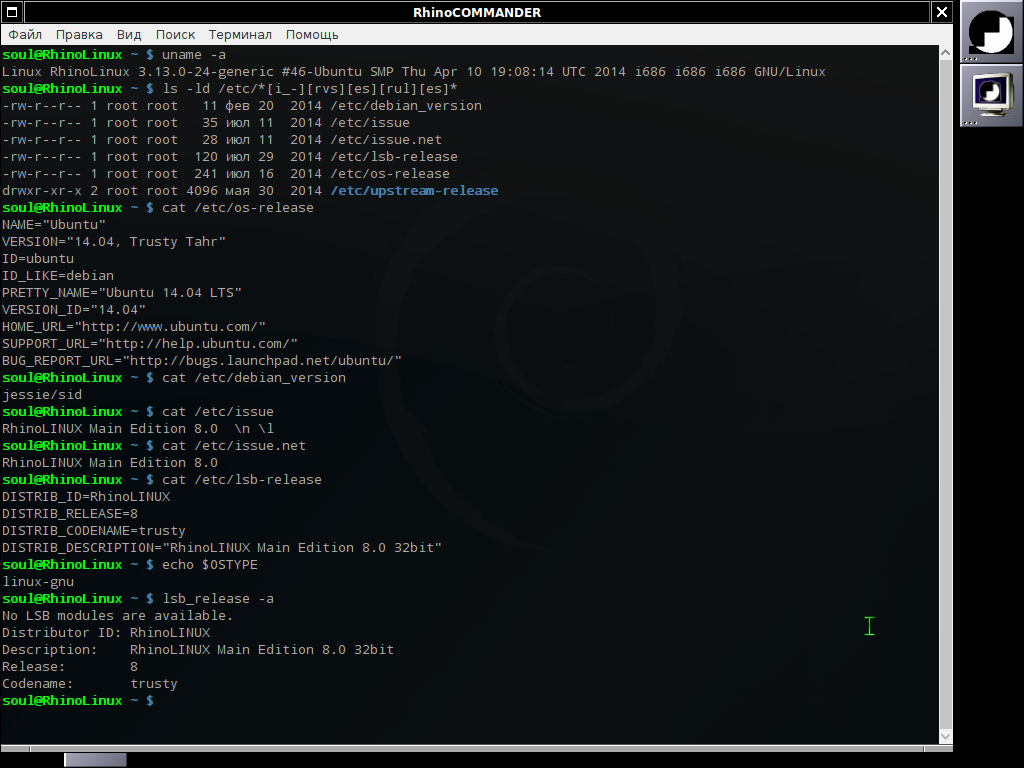The width and height of the screenshot is (1024, 768).
Task: Open the window menu icon in RhinoCOMMANDER title bar
Action: click(12, 12)
